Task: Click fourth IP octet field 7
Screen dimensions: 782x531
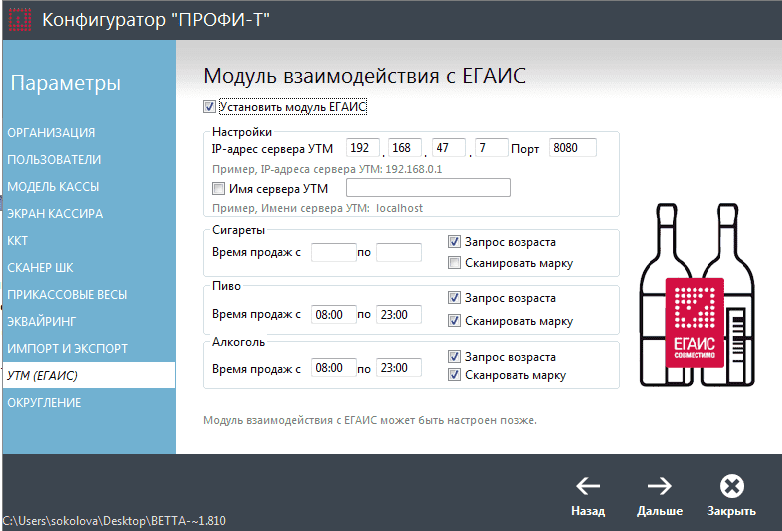Action: pos(492,148)
